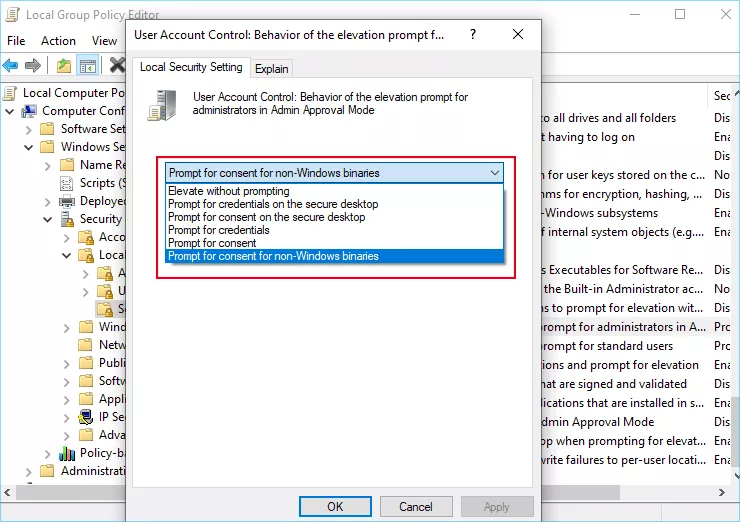Click the horizontal scrollbar right arrow
Viewport: 740px width, 522px height.
coord(722,492)
